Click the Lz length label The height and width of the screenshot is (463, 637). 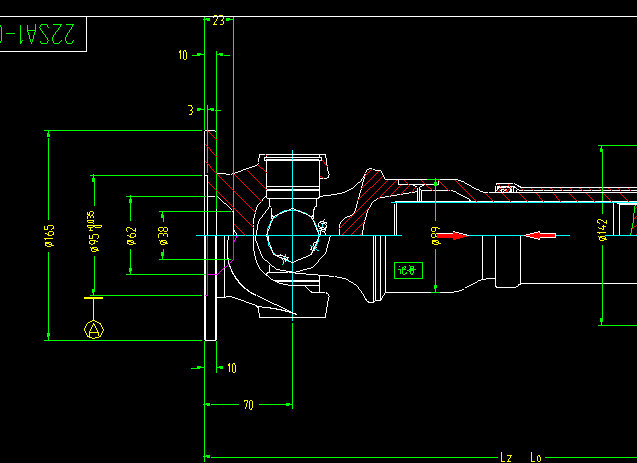(x=506, y=457)
